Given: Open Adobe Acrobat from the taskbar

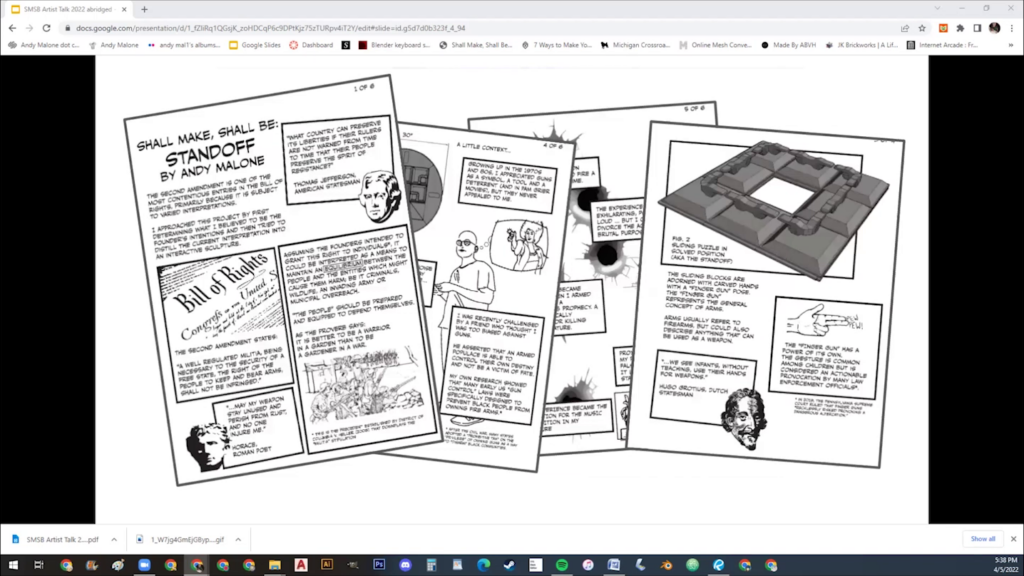Looking at the screenshot, I should (x=301, y=565).
